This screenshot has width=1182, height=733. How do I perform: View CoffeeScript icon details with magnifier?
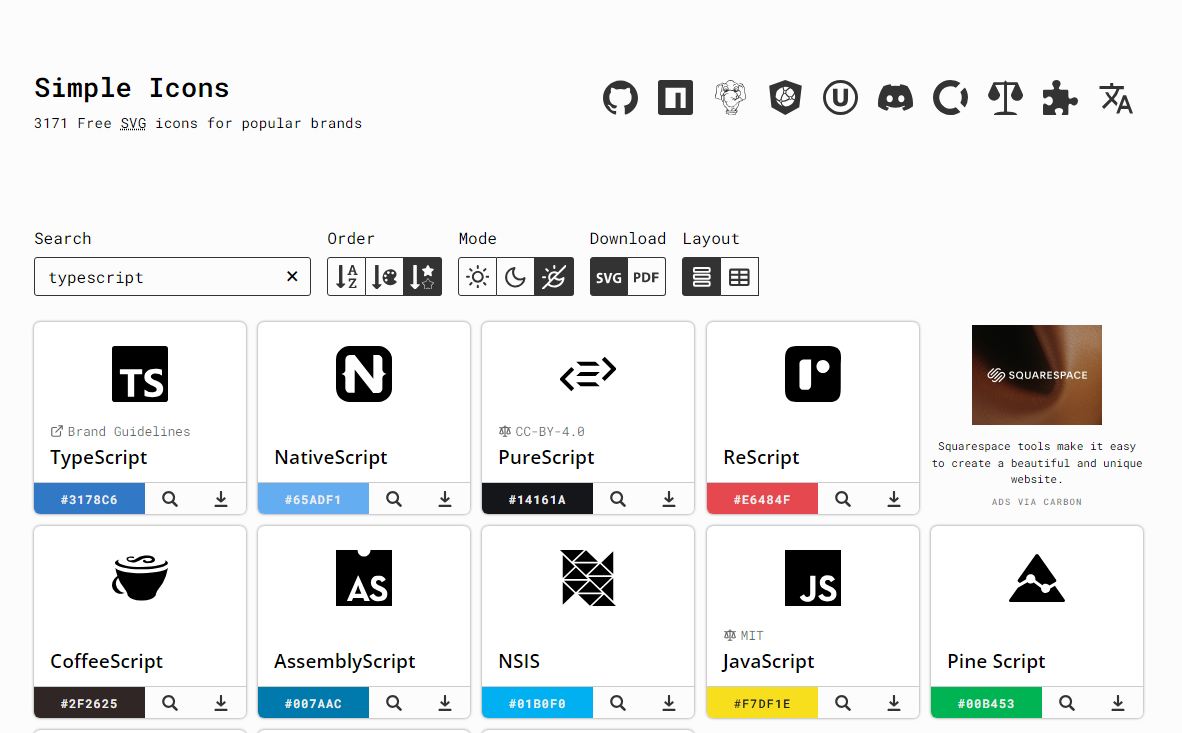pos(170,704)
